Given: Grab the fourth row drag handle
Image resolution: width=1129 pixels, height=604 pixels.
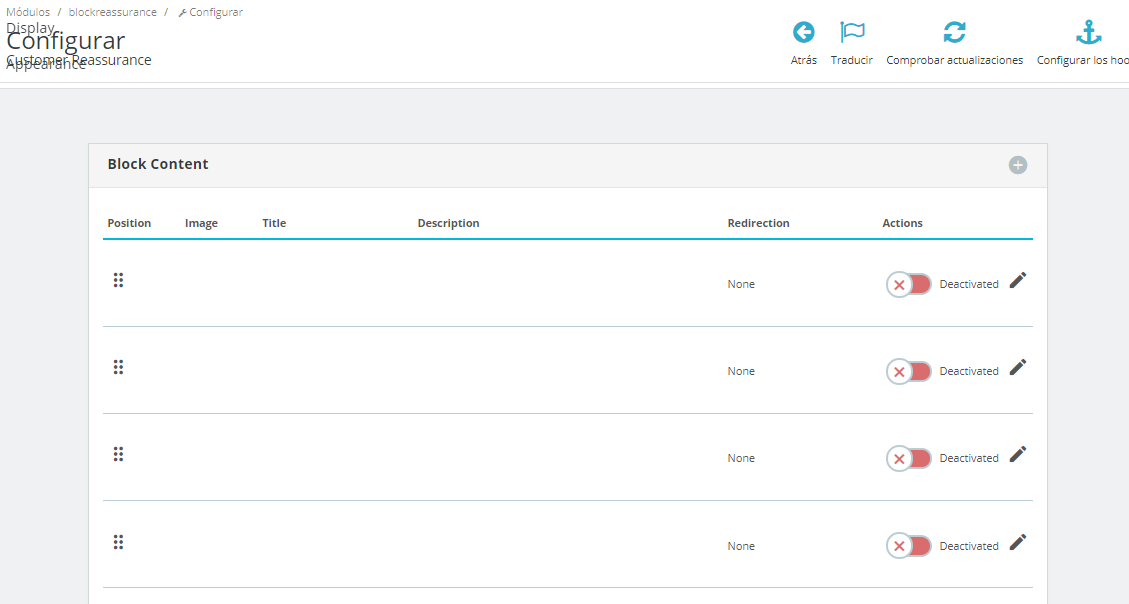Looking at the screenshot, I should pos(118,542).
